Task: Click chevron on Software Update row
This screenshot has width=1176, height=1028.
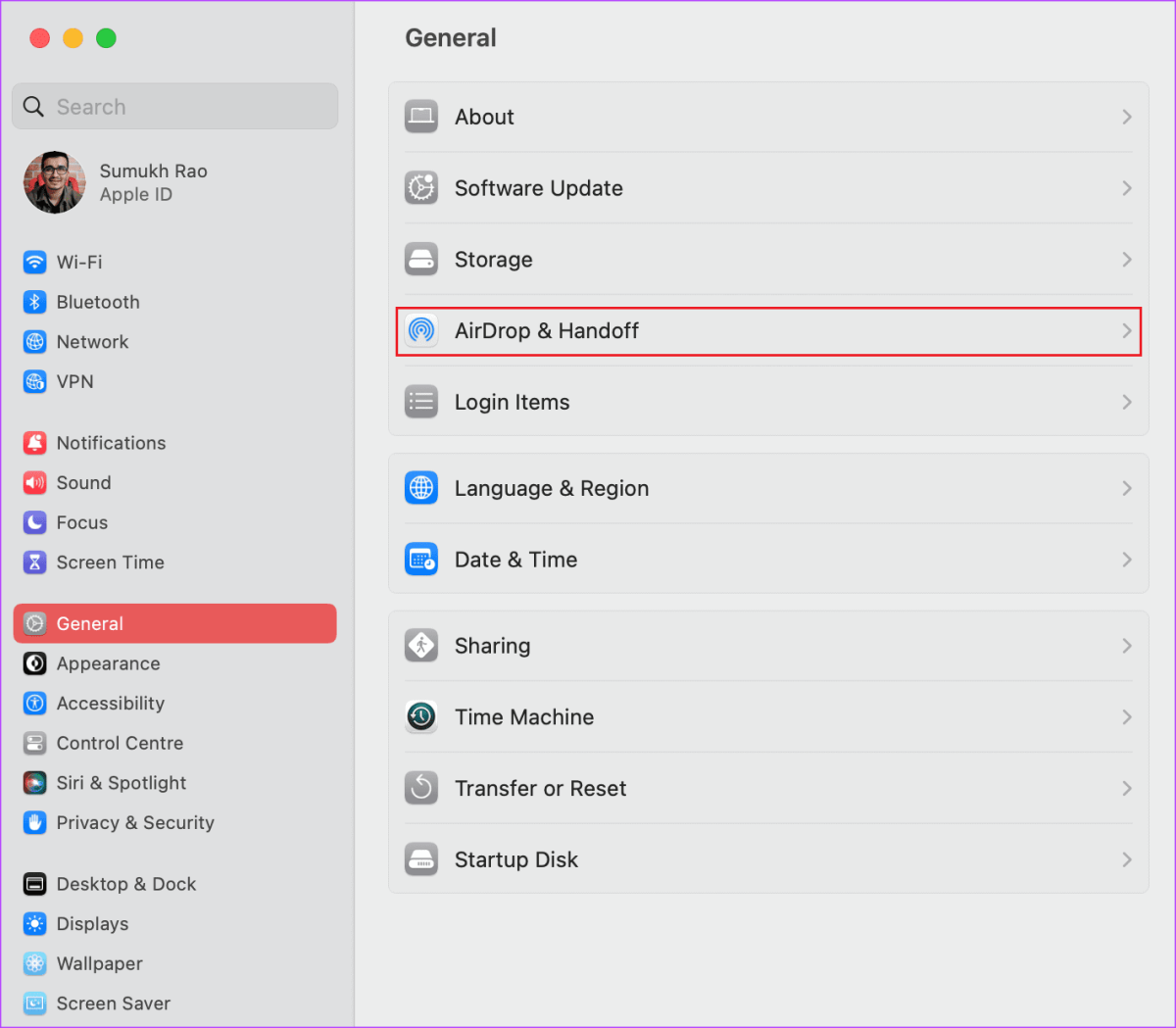Action: pos(1127,188)
